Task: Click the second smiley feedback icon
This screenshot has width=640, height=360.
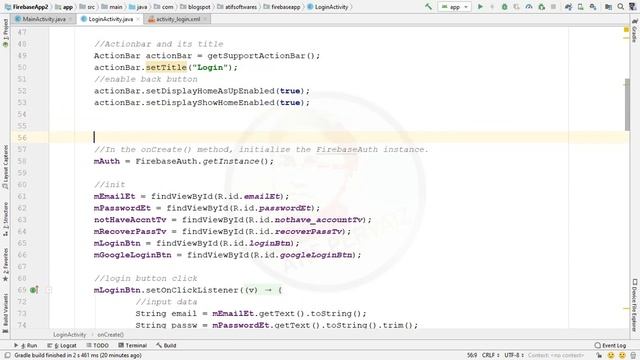Action: pos(622,356)
